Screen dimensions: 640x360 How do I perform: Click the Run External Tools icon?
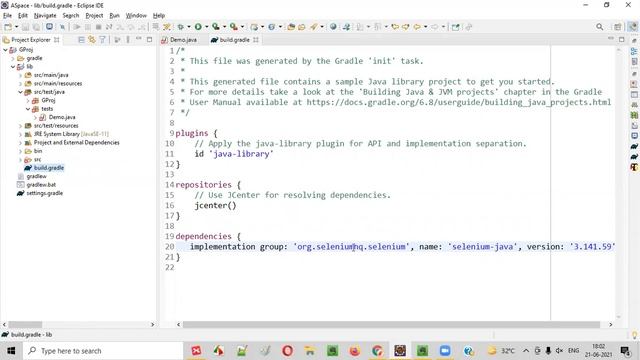233,27
